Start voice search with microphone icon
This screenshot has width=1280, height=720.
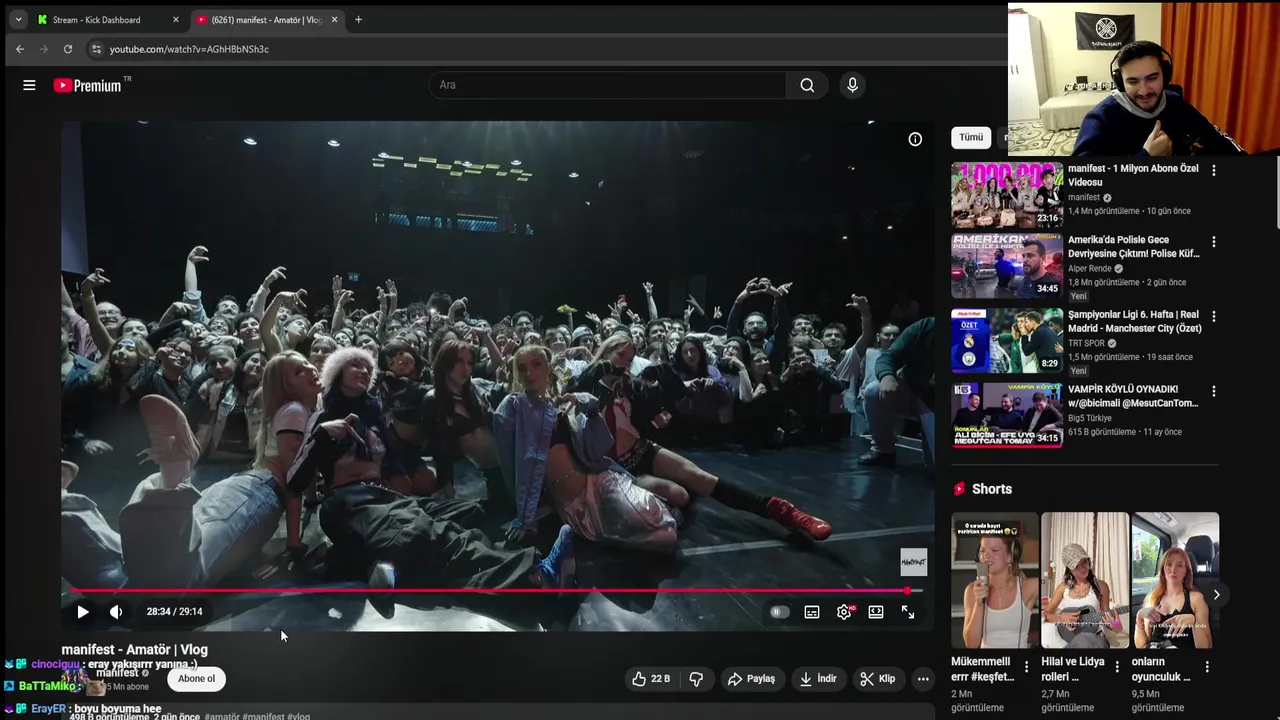click(x=852, y=85)
